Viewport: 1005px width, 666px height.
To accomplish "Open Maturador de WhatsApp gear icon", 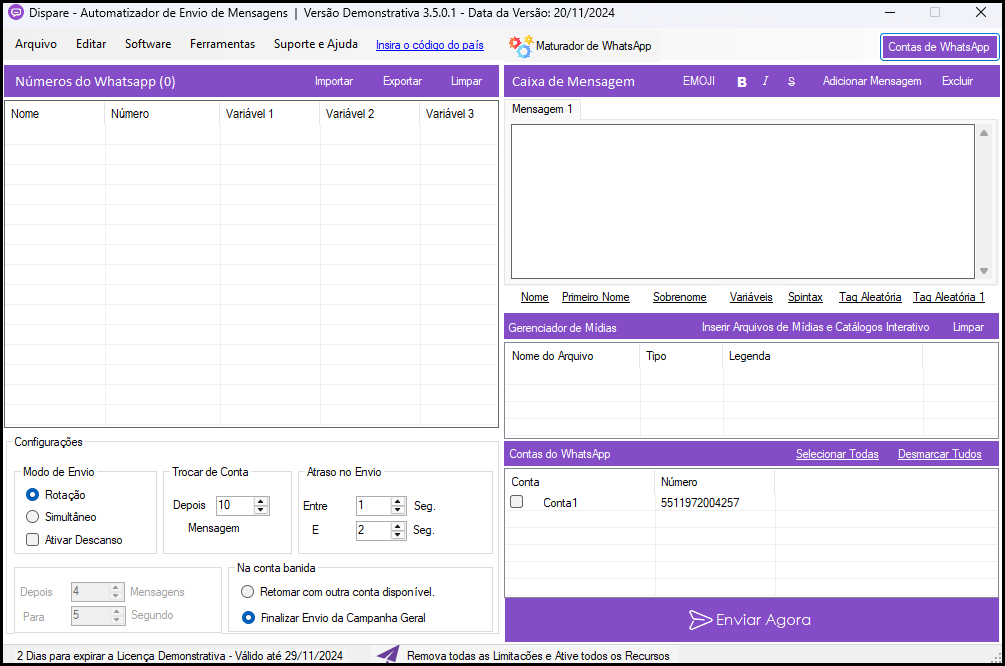I will tap(520, 46).
